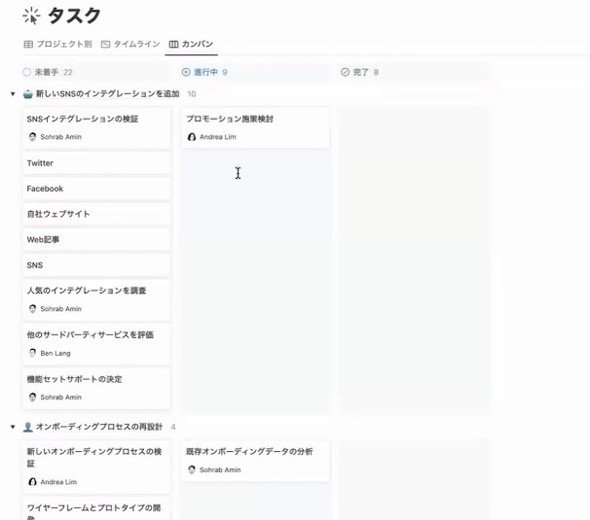The width and height of the screenshot is (590, 520).
Task: Select the カンバン view tab
Action: coord(191,44)
